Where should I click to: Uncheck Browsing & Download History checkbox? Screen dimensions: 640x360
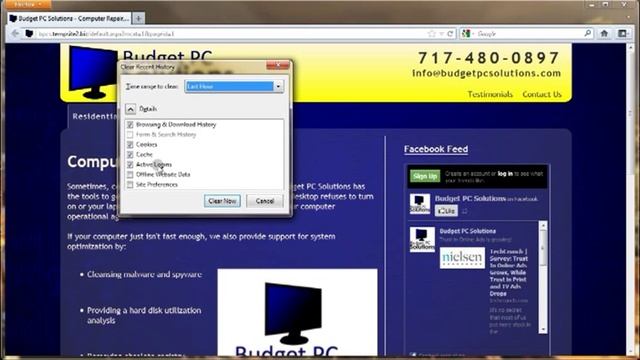click(x=130, y=124)
